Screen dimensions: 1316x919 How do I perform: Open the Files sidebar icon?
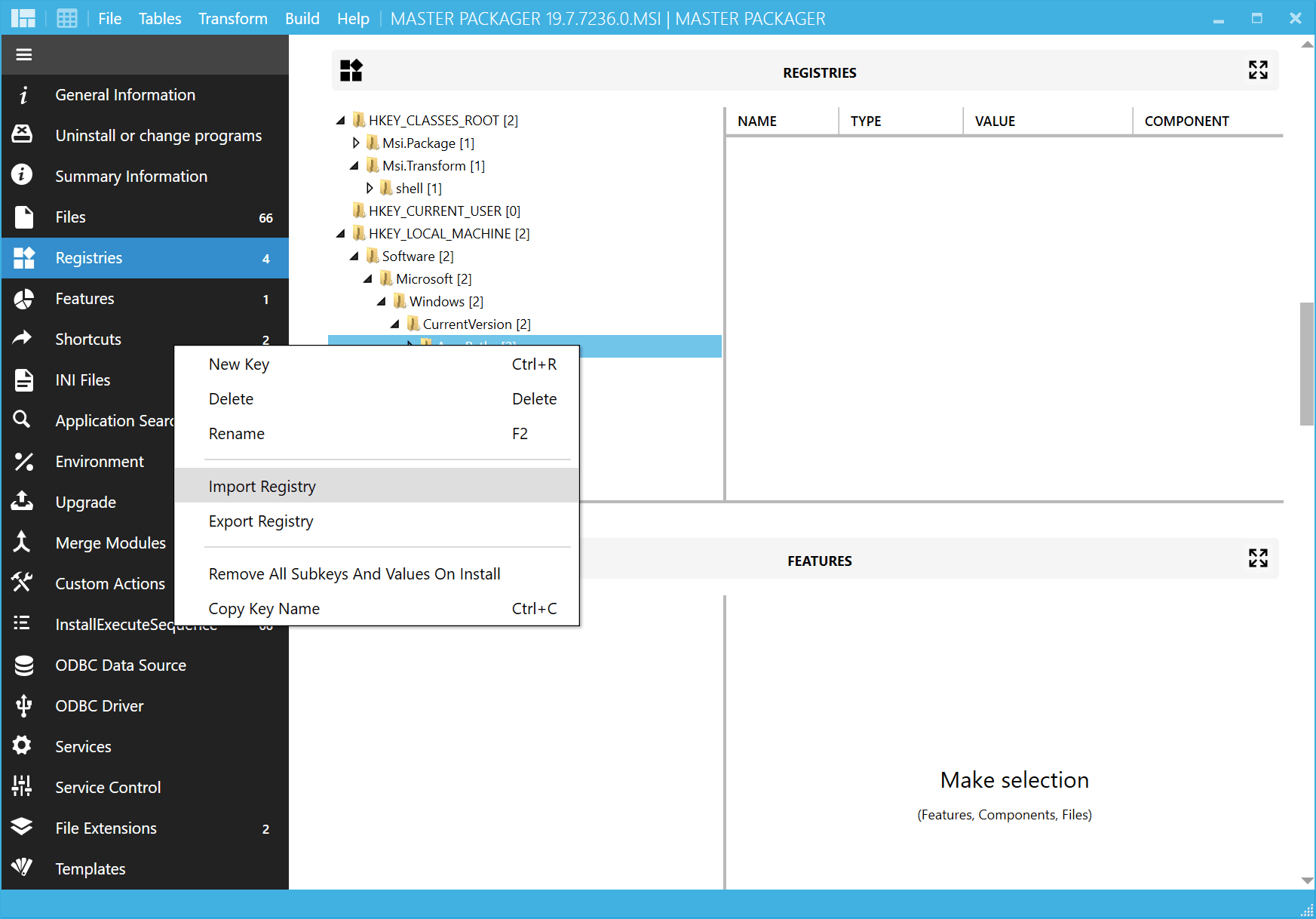[23, 217]
